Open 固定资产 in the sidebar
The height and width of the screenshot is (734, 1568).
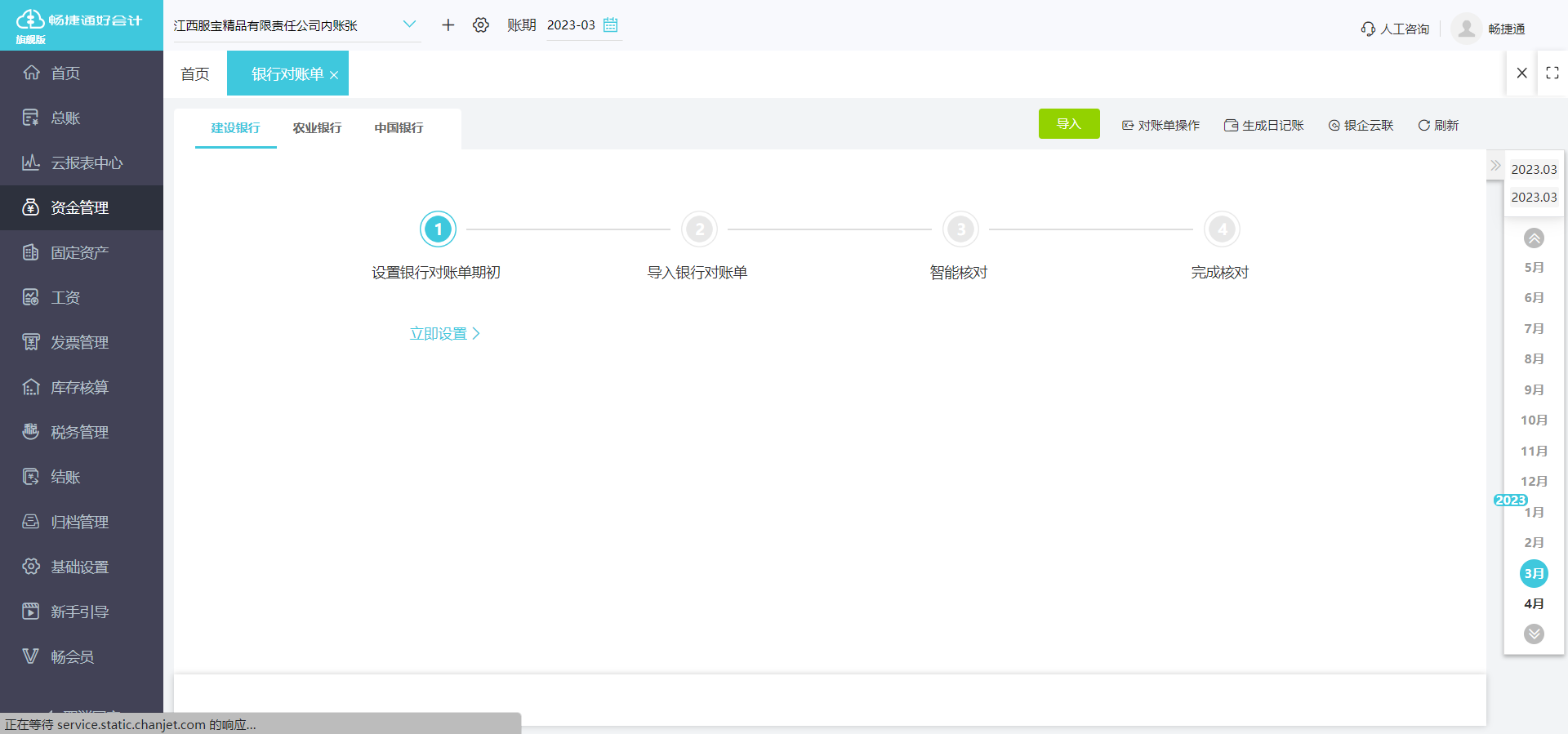click(82, 252)
